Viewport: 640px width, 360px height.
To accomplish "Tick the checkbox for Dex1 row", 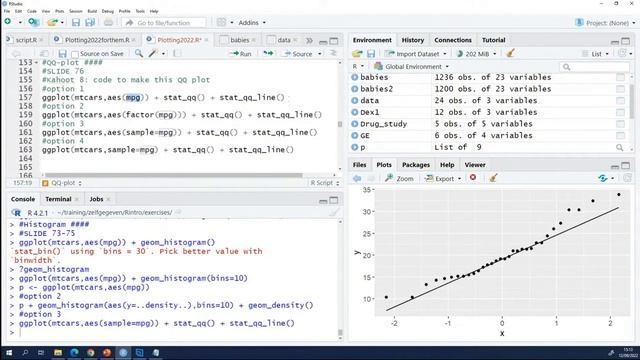I will (x=620, y=112).
